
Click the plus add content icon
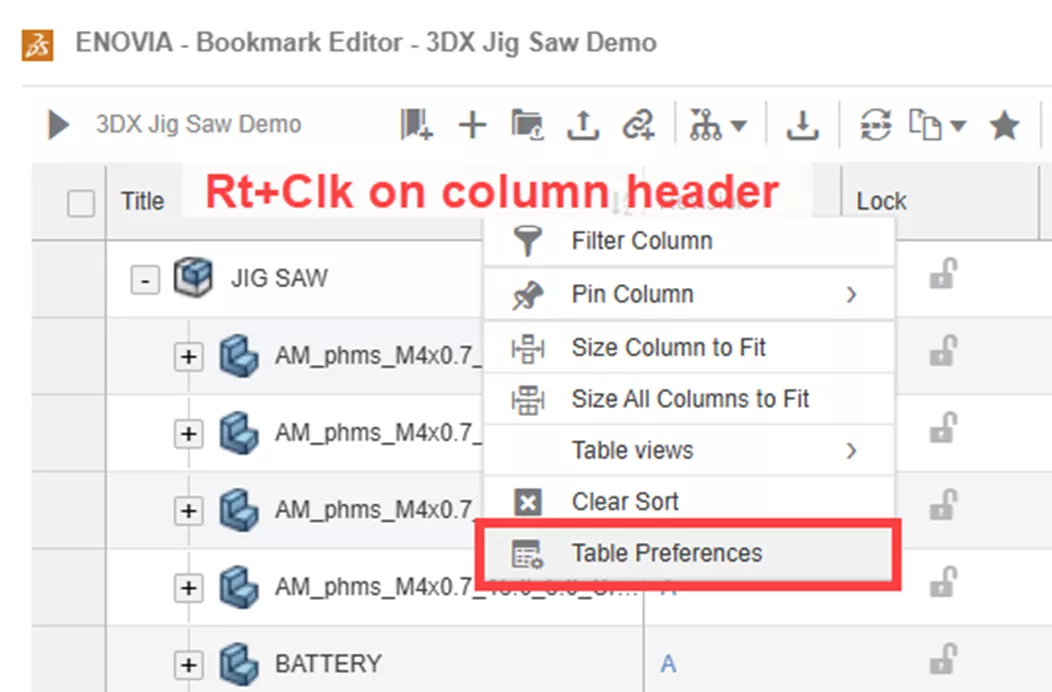[x=472, y=125]
